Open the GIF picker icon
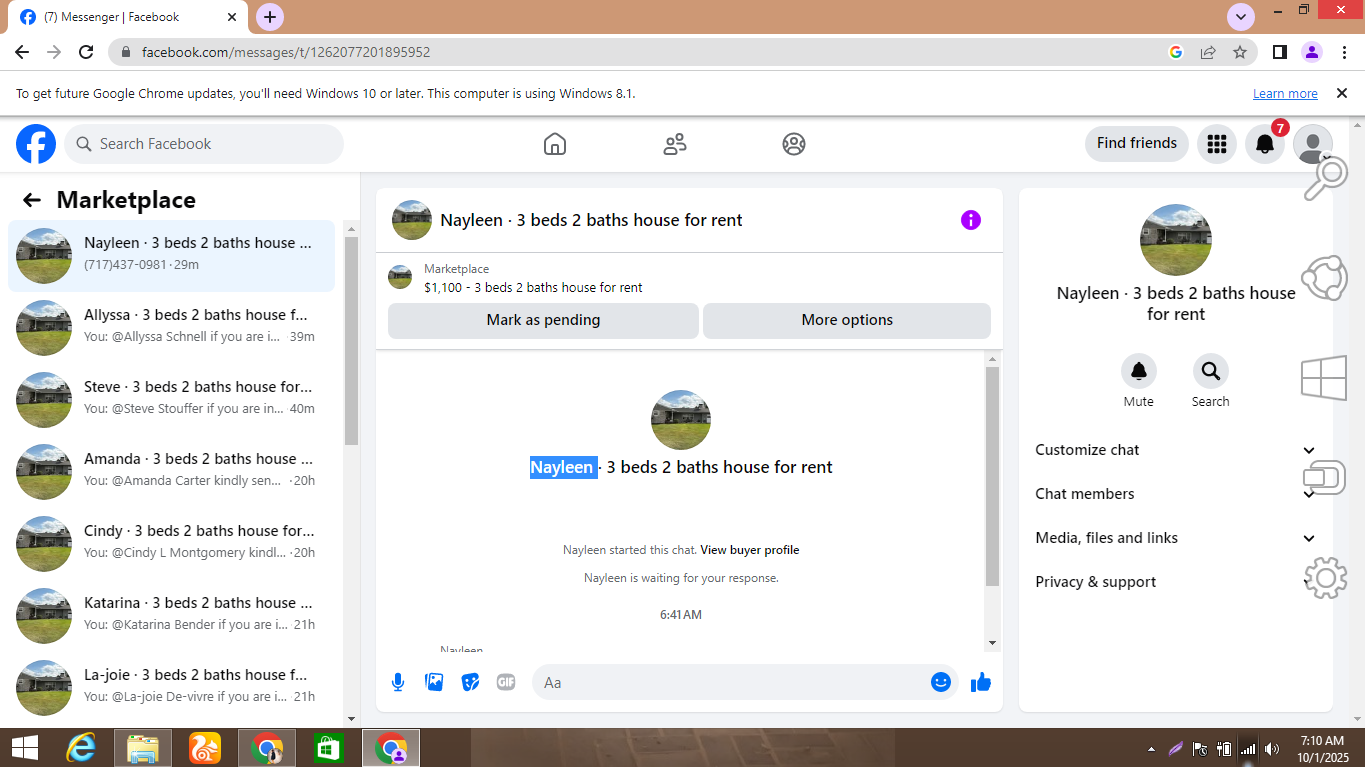Image resolution: width=1365 pixels, height=767 pixels. 506,682
